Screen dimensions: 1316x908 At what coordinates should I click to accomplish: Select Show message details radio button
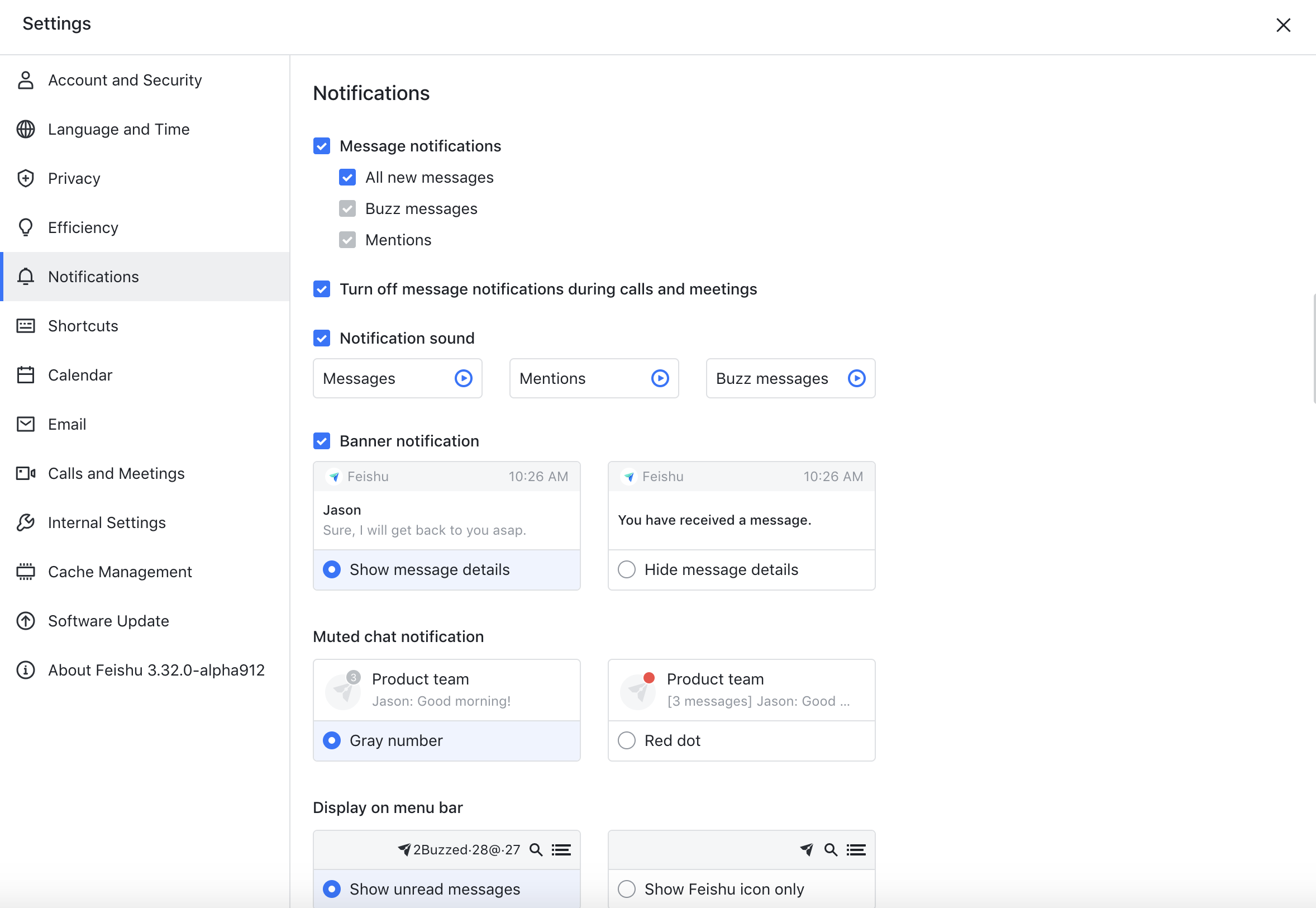(x=332, y=569)
